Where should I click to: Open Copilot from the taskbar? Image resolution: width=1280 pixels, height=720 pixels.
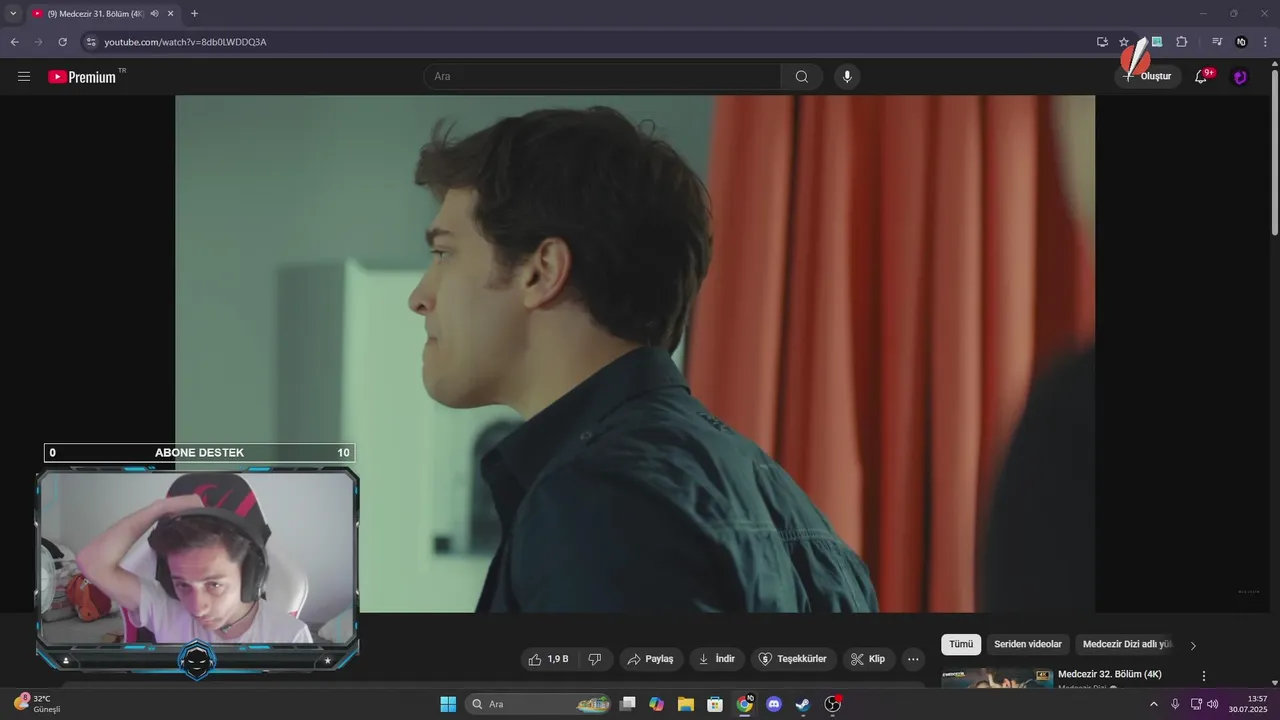(656, 704)
